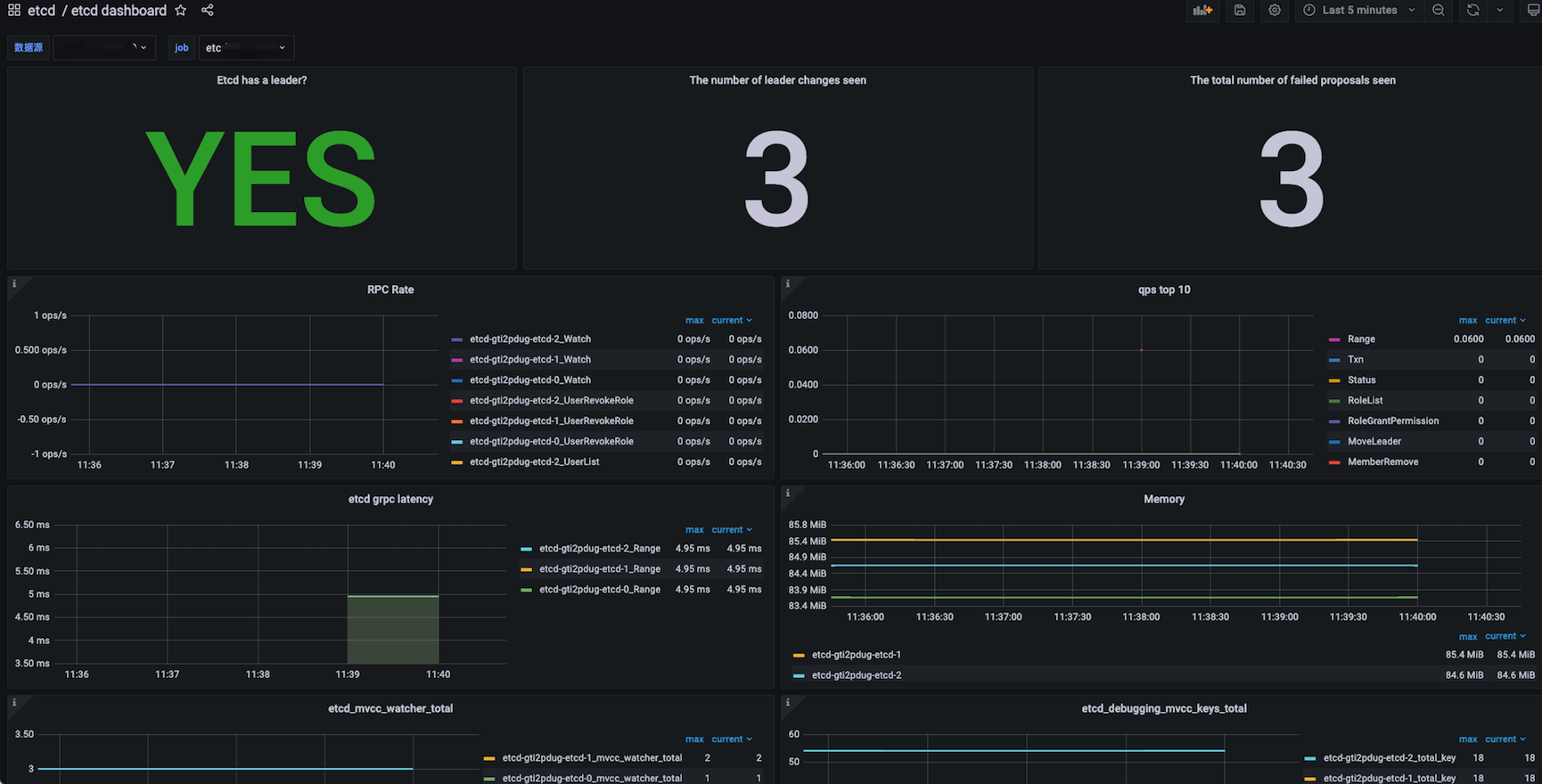Sort RPC Rate legend by current
1542x784 pixels.
coord(732,321)
